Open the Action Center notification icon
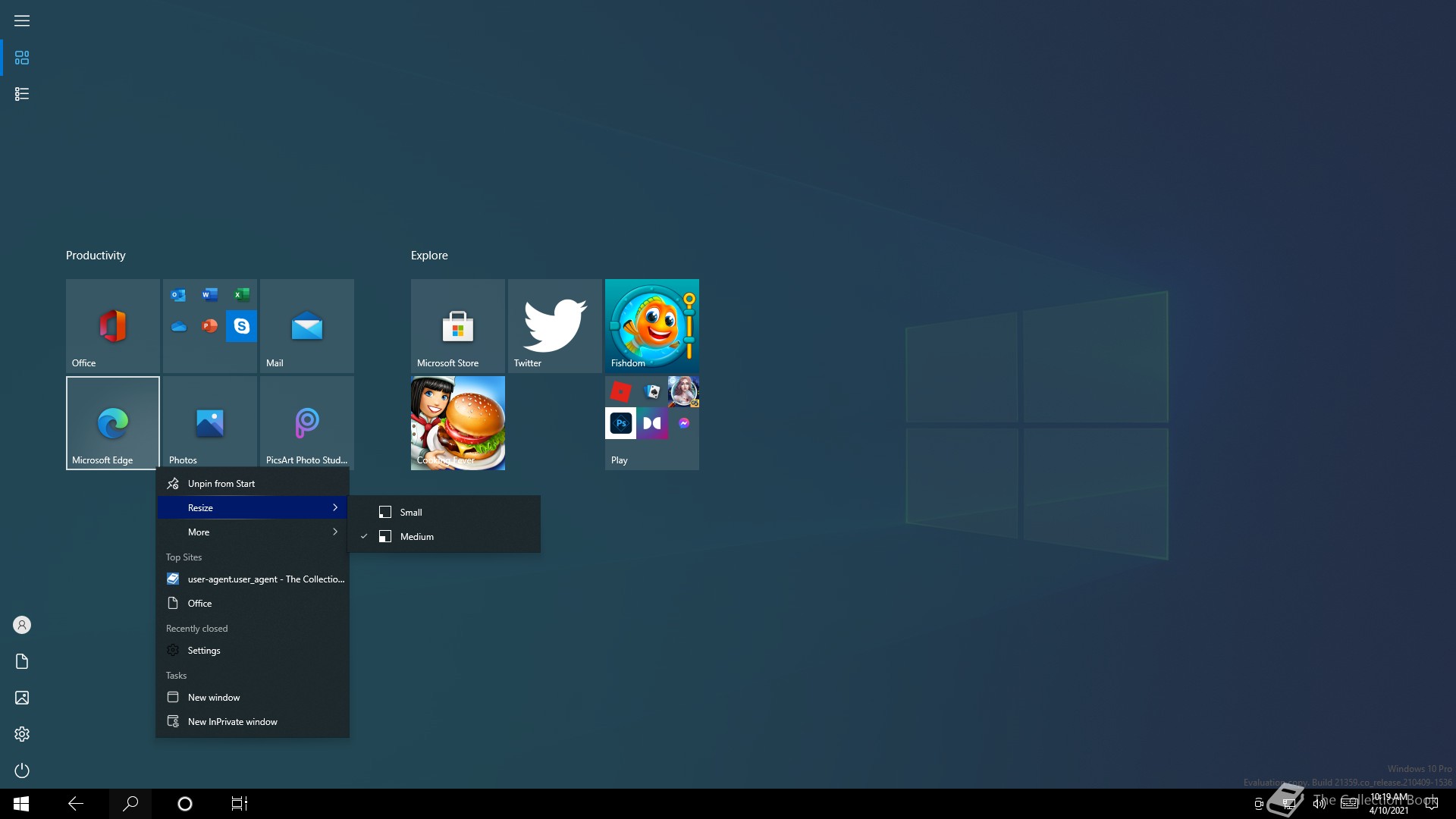1456x819 pixels. [1432, 804]
